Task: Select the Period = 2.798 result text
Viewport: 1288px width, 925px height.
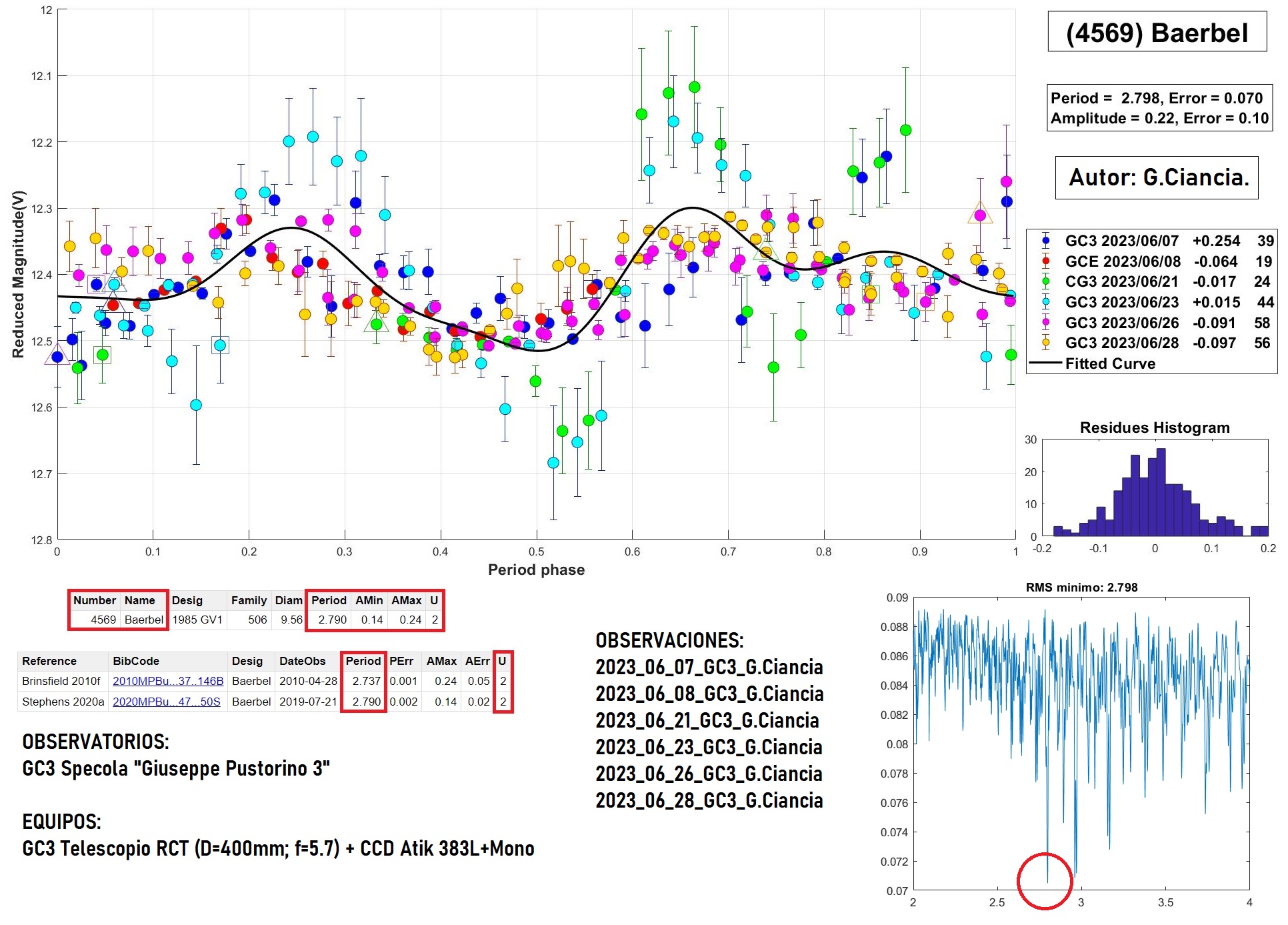Action: pos(1157,98)
